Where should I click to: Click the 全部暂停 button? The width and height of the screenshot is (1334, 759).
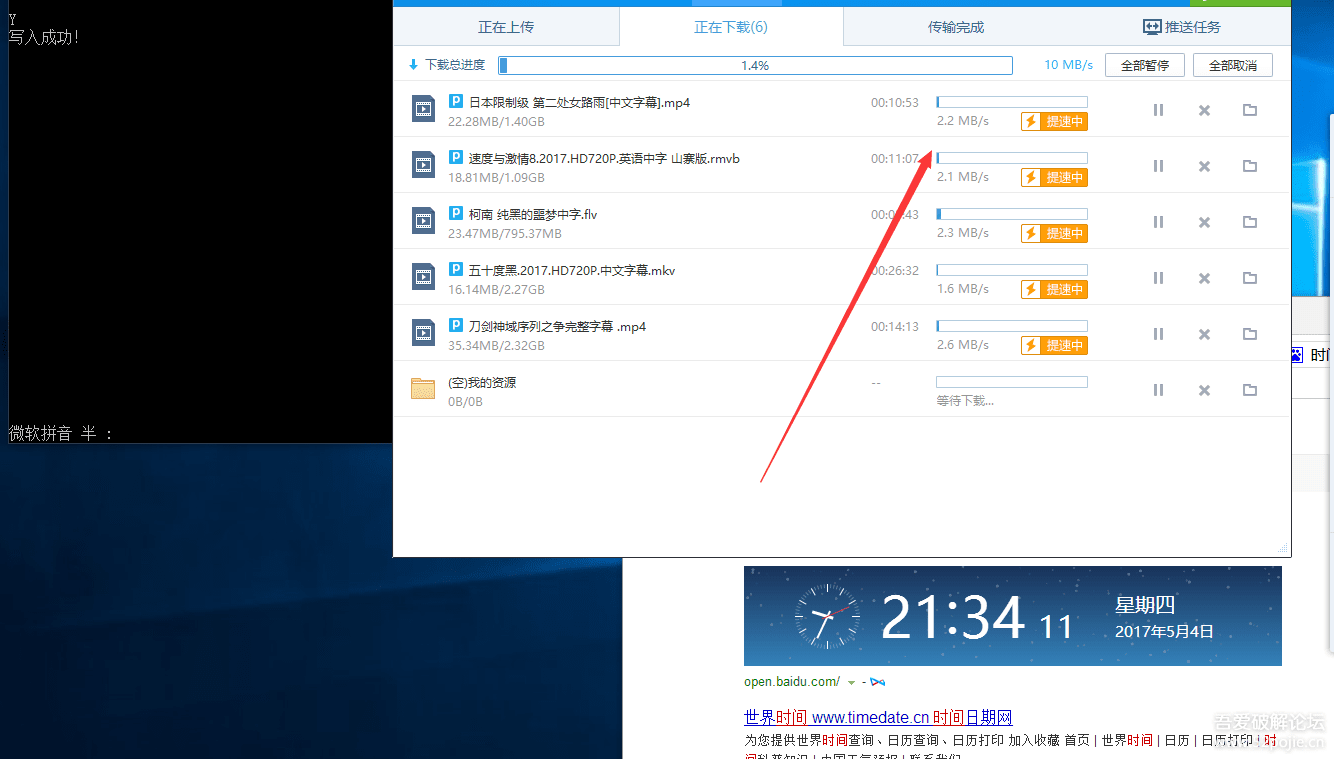coord(1145,65)
